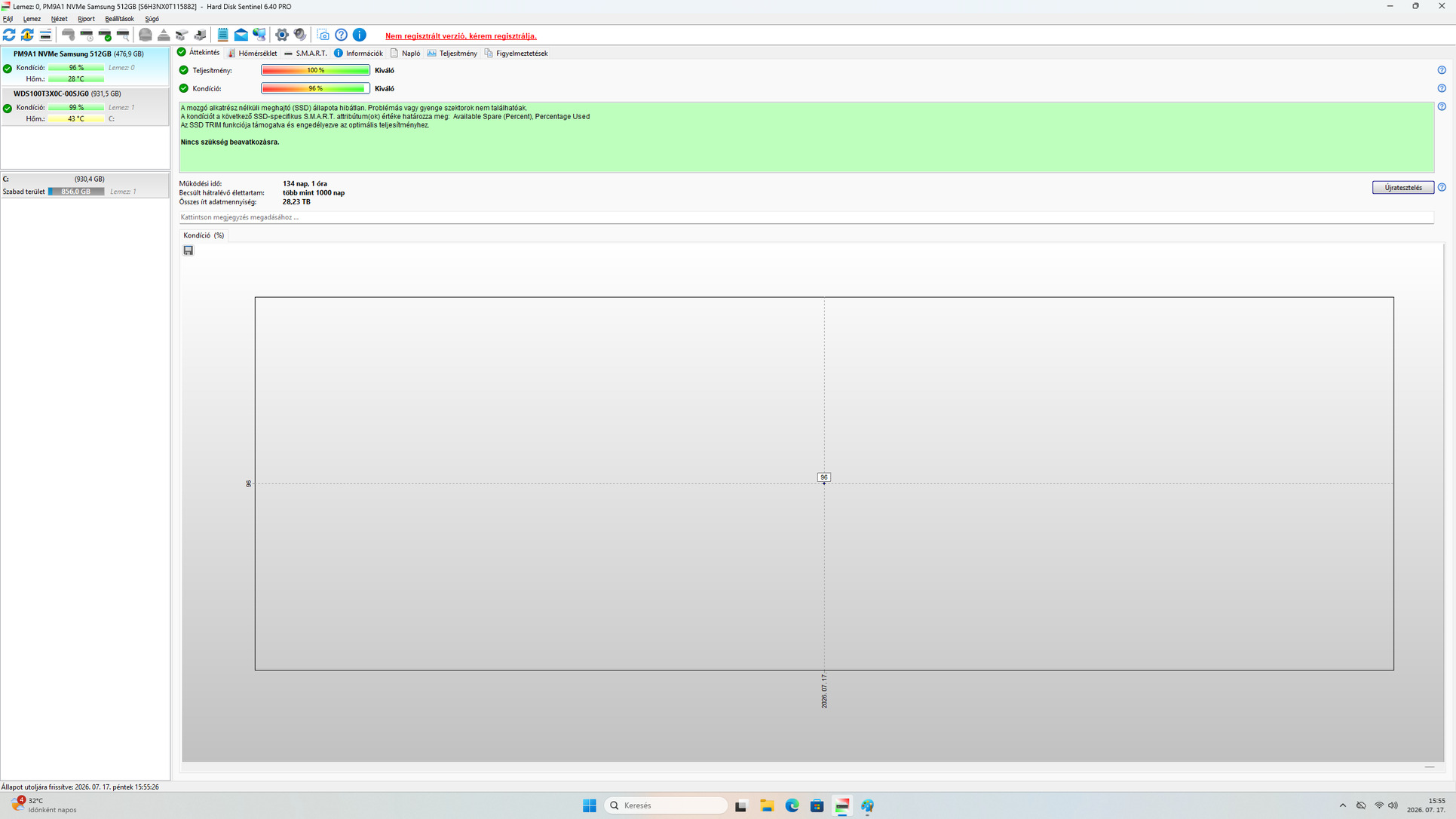Open File Explorer from the taskbar
The width and height of the screenshot is (1456, 819).
coord(767,805)
